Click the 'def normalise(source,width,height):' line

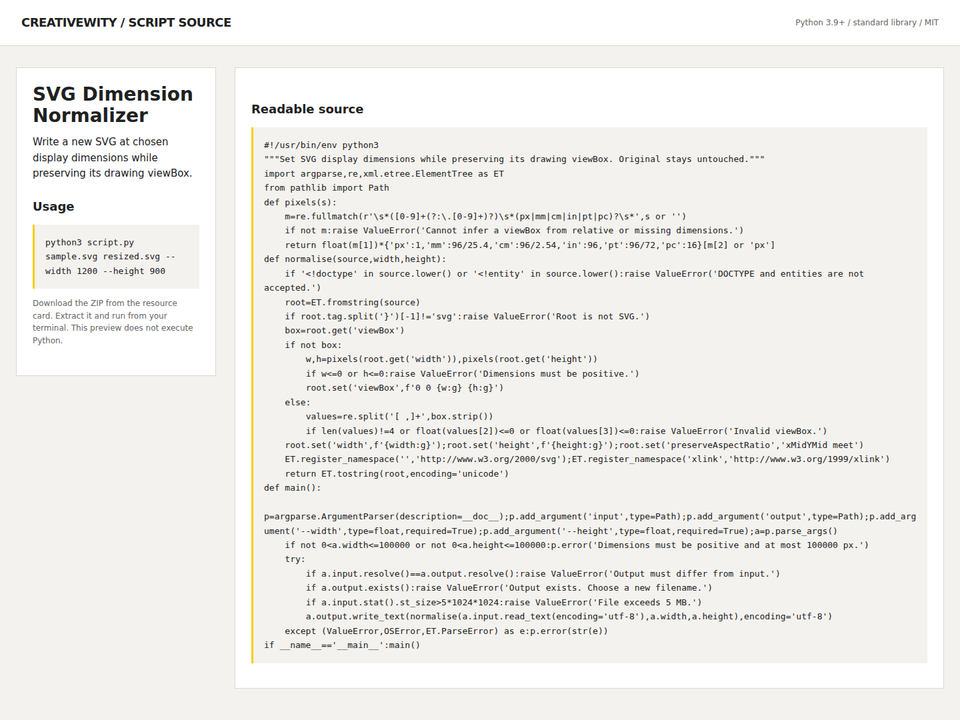355,260
